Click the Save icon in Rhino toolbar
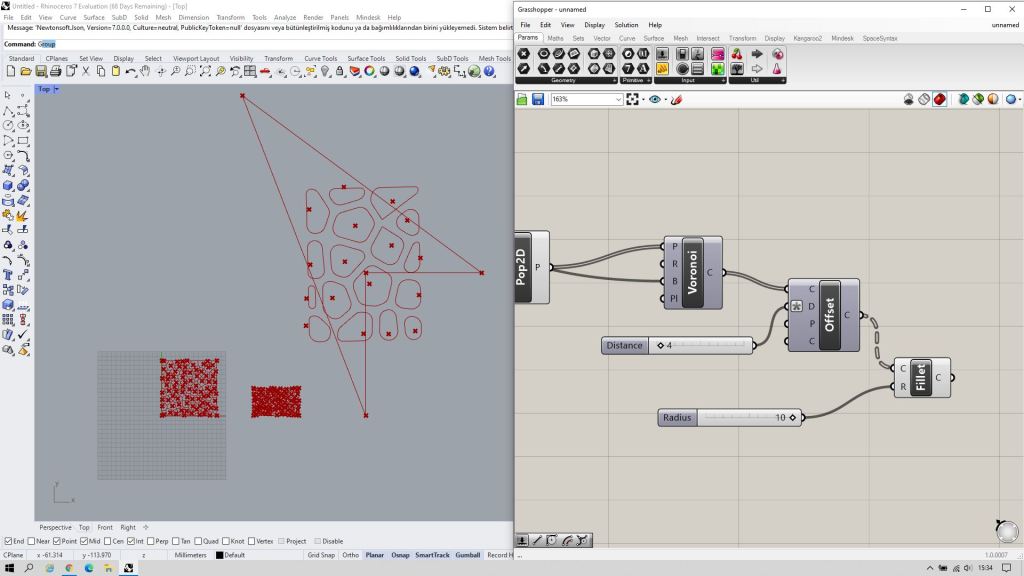 [41, 72]
